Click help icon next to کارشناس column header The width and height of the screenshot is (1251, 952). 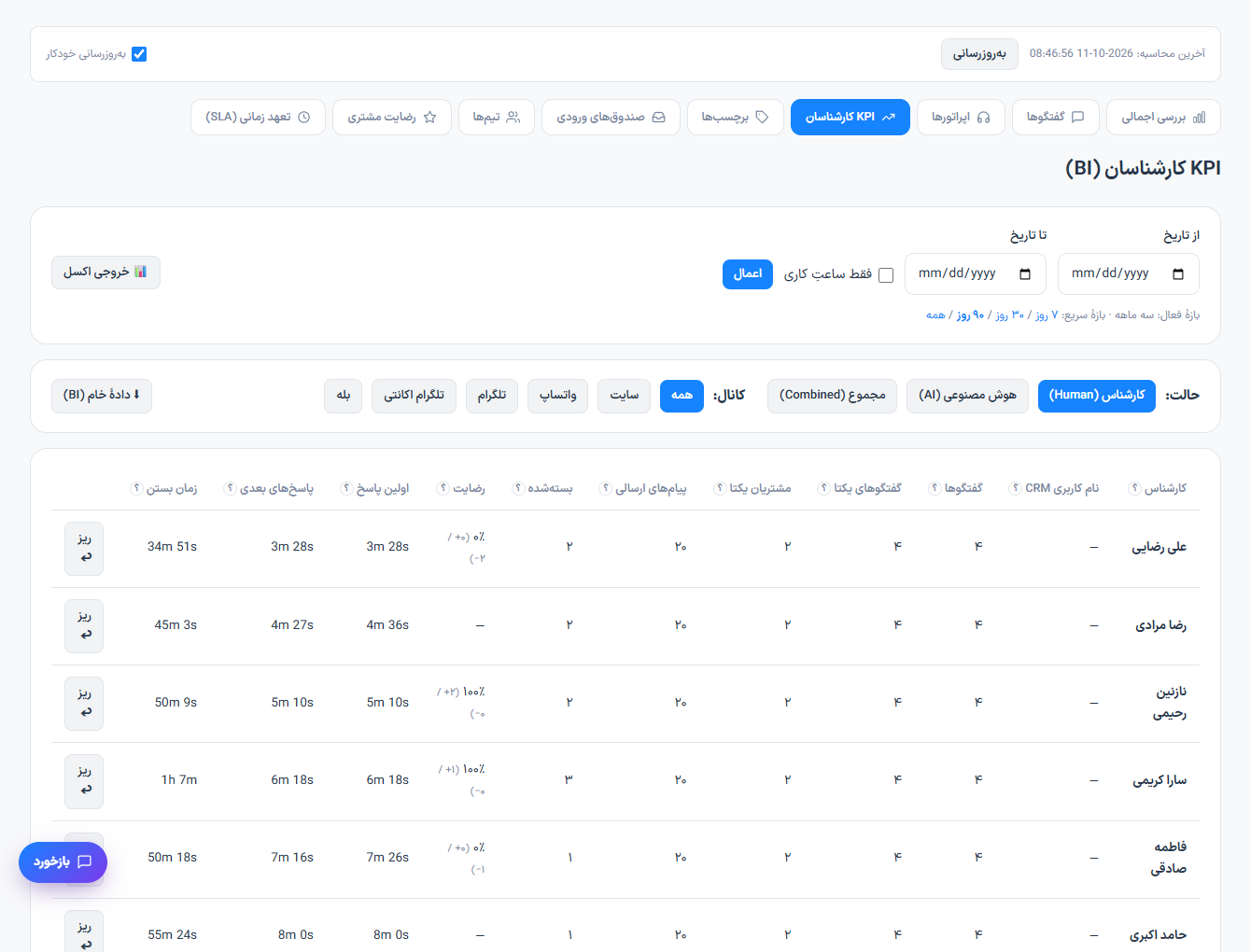pyautogui.click(x=1134, y=487)
